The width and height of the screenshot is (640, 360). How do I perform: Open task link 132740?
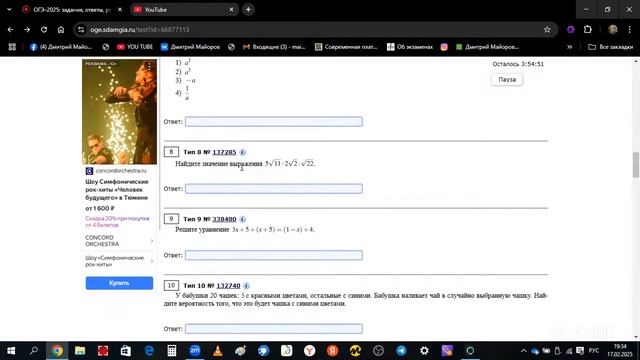click(228, 286)
